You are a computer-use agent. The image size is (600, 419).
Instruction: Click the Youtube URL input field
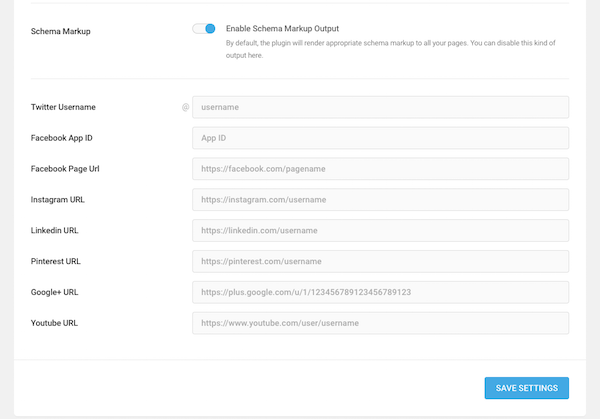(380, 323)
